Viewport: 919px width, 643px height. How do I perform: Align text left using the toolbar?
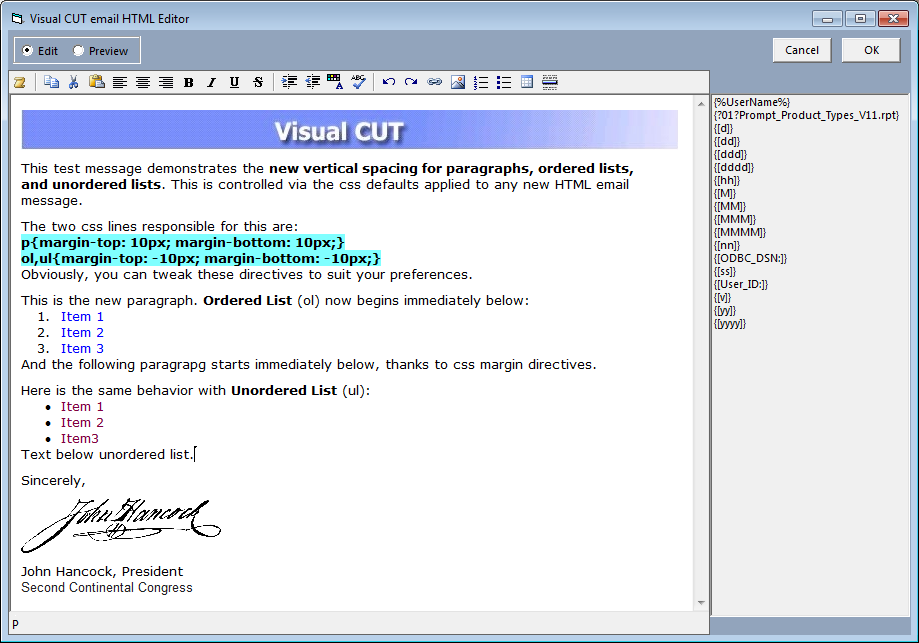click(x=120, y=82)
